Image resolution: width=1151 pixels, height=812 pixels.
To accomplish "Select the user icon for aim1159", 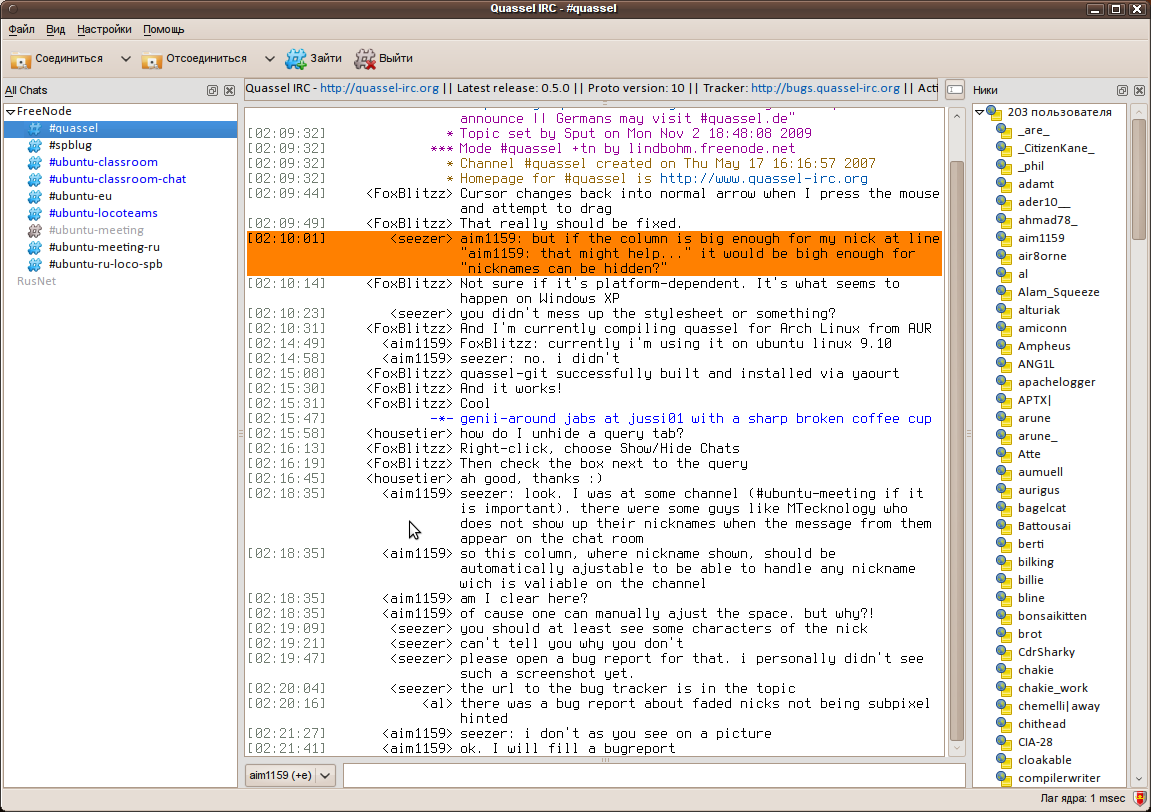I will 1003,238.
